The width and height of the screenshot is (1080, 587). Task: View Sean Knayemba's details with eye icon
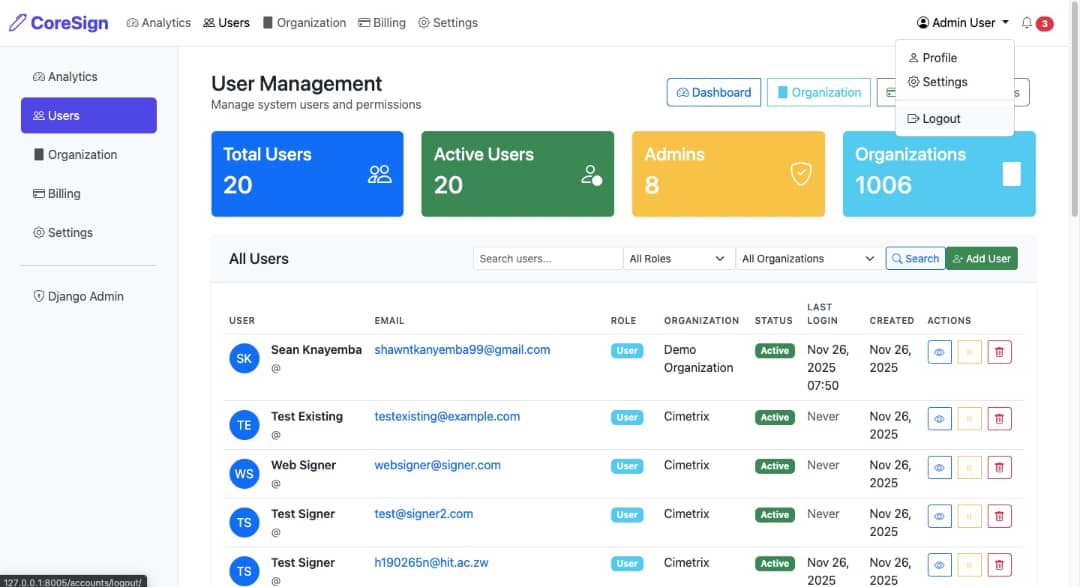point(939,352)
